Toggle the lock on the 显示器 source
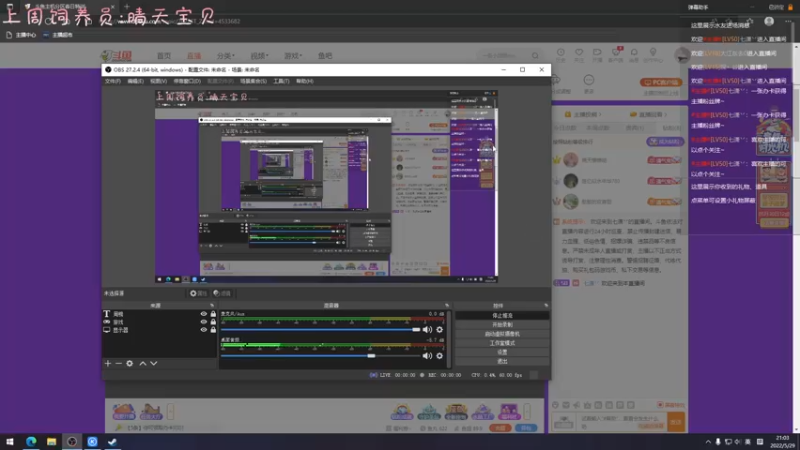 pyautogui.click(x=213, y=330)
